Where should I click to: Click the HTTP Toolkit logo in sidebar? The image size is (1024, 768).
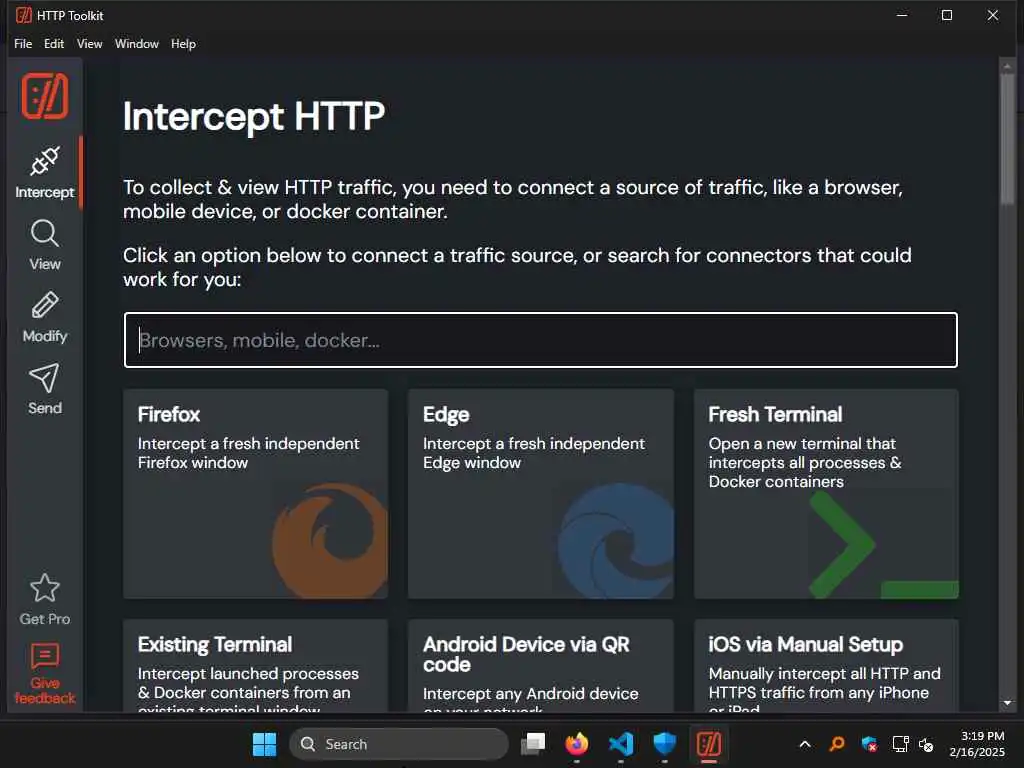coord(45,96)
